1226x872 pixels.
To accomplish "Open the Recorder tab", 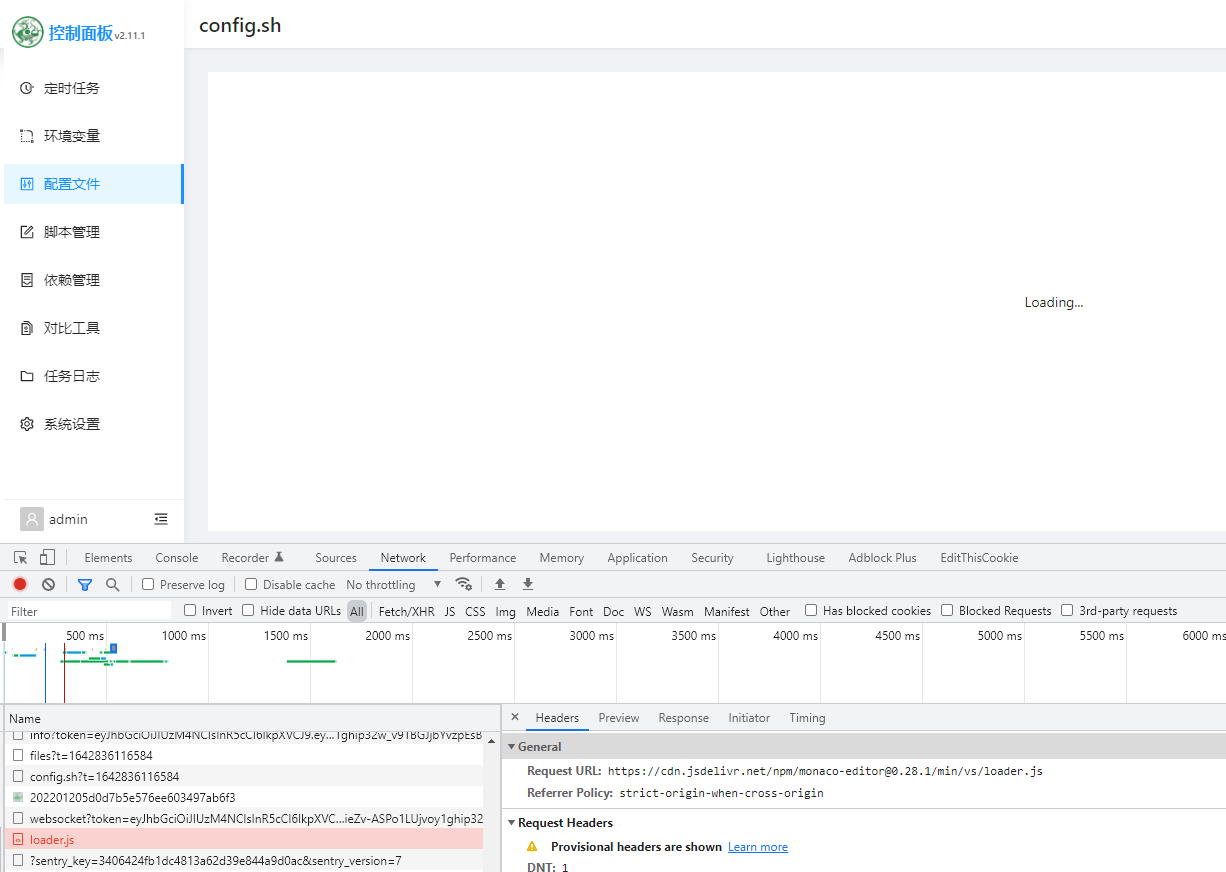I will coord(253,558).
